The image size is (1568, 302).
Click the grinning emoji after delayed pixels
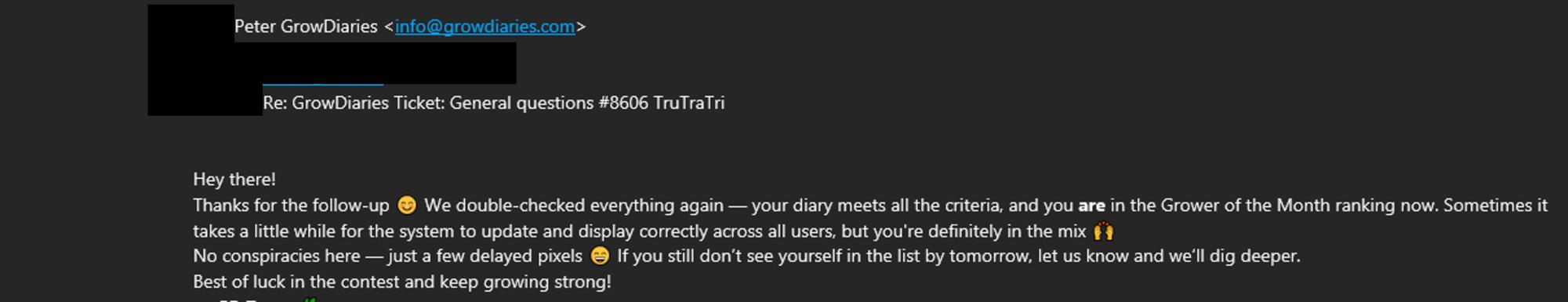(600, 257)
